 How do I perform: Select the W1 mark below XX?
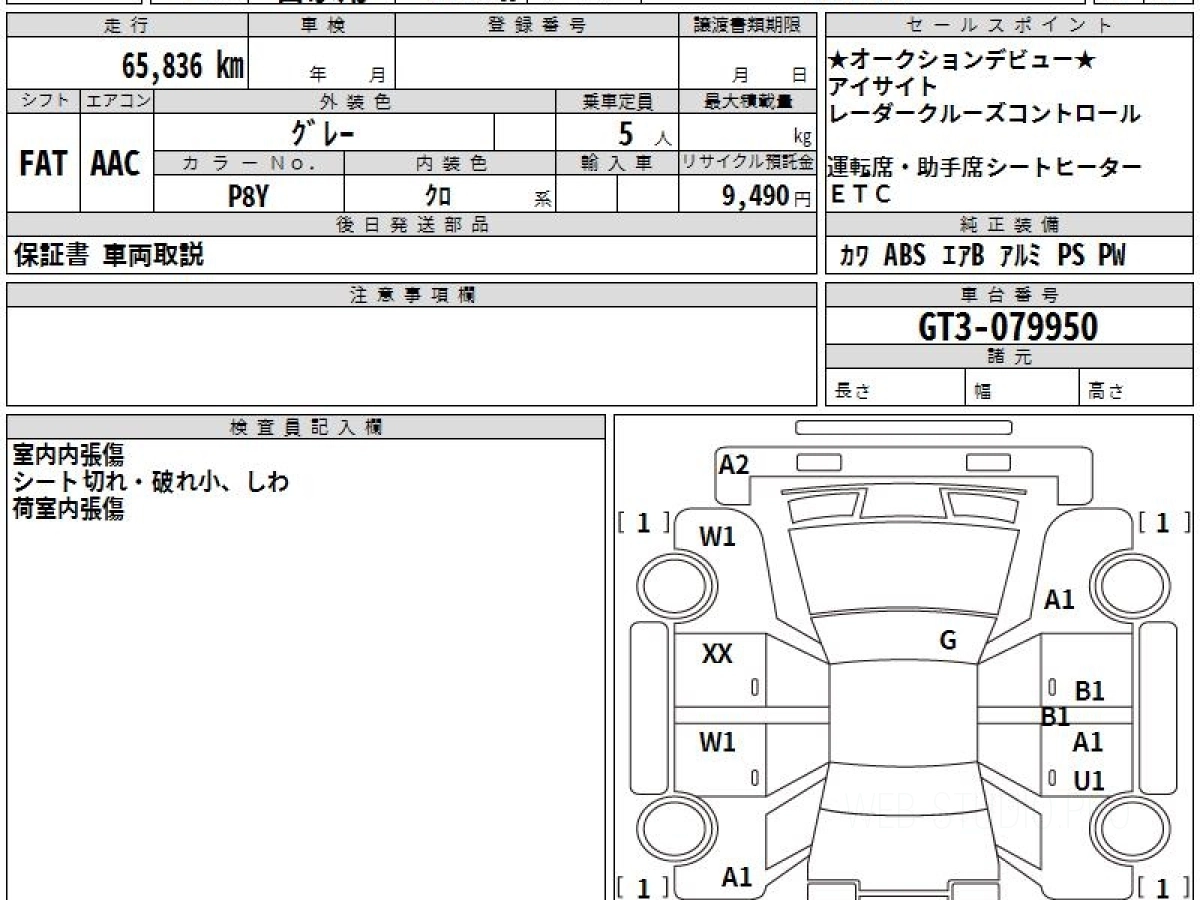coord(717,742)
